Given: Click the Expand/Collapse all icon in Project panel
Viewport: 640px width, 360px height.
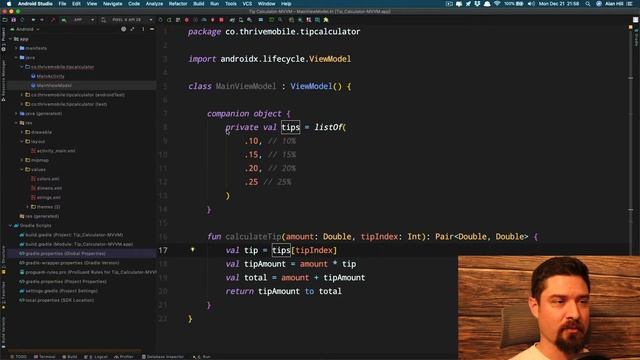Looking at the screenshot, I should click(132, 29).
